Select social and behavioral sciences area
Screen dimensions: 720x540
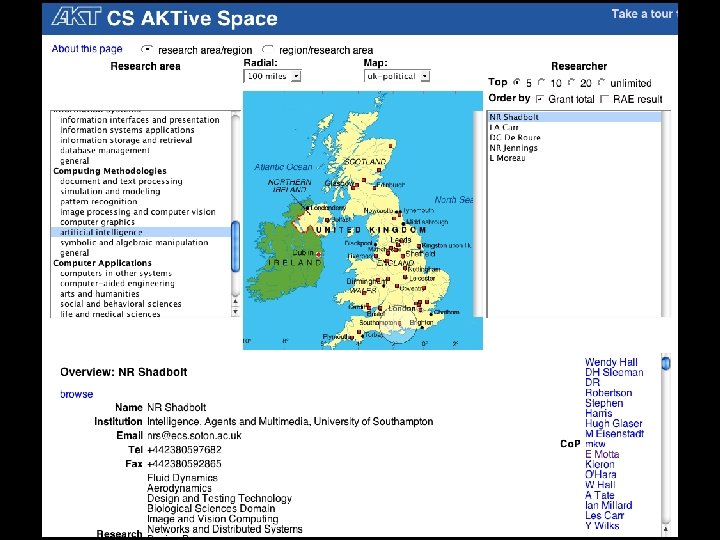121,304
